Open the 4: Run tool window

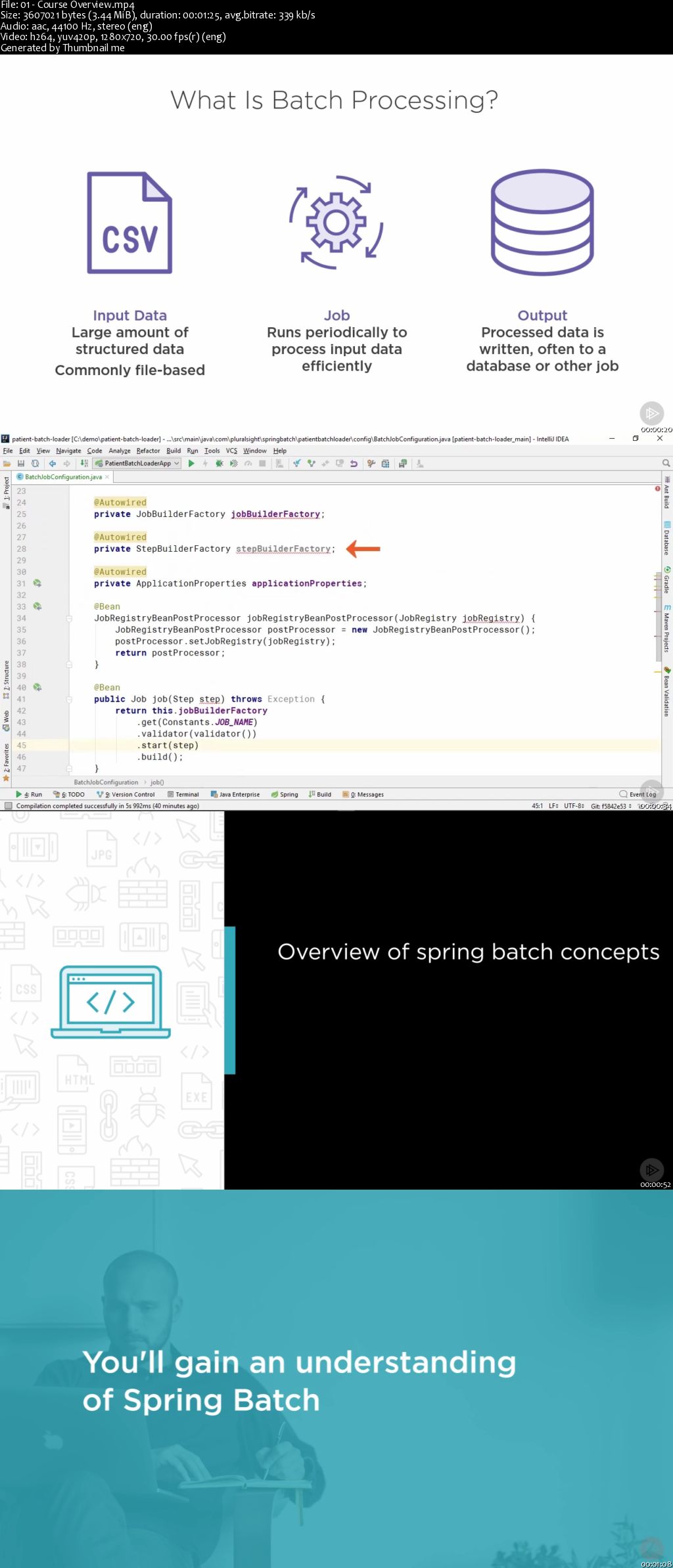[29, 794]
